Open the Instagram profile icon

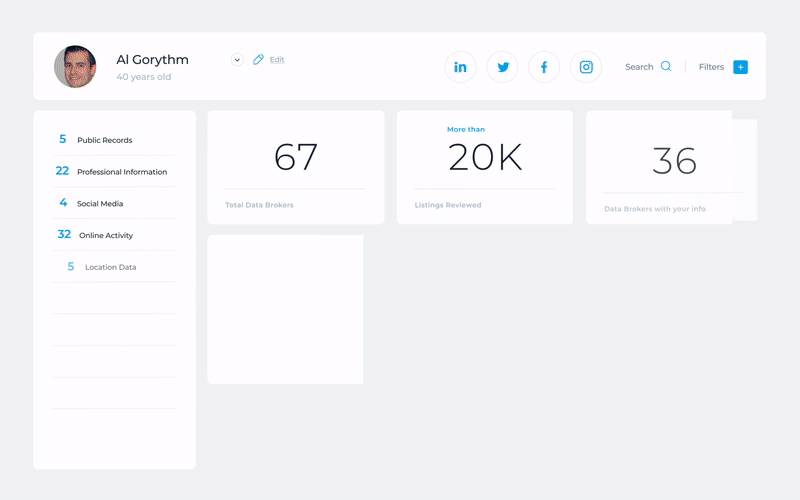coord(586,67)
